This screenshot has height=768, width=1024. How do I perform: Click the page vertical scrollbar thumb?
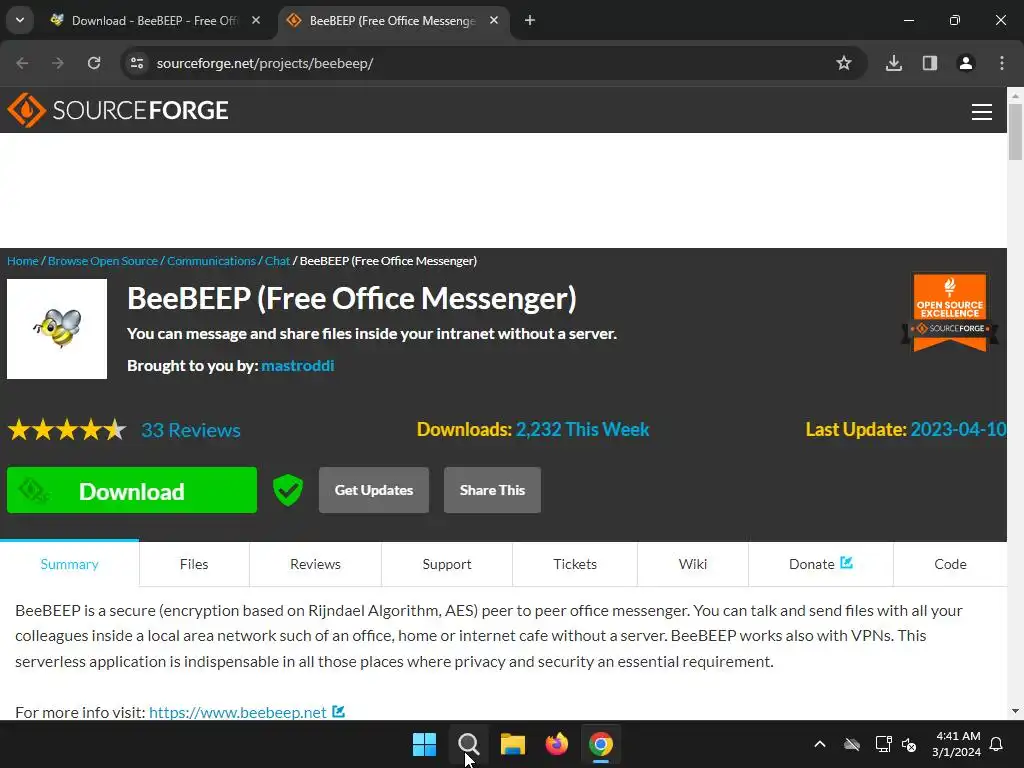tap(1015, 131)
